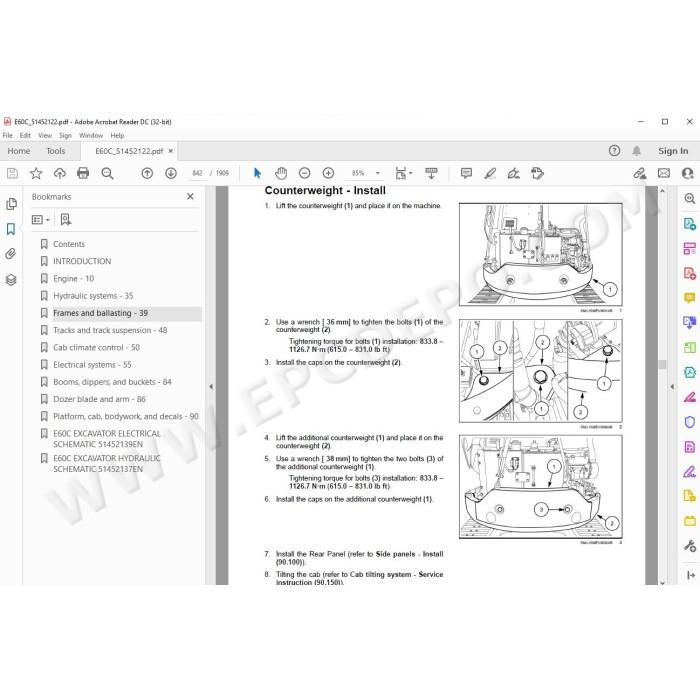Open Electrical systems - 55 bookmark

[92, 365]
